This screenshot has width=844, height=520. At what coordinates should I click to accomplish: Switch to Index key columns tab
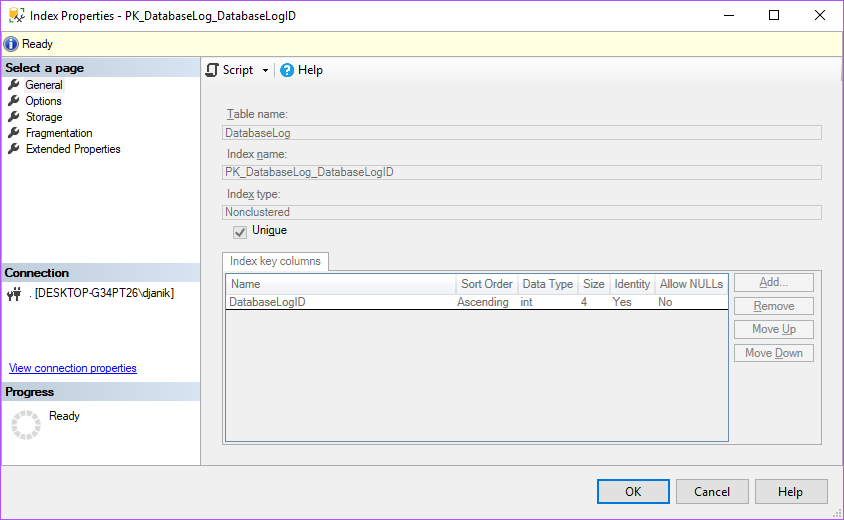[275, 261]
